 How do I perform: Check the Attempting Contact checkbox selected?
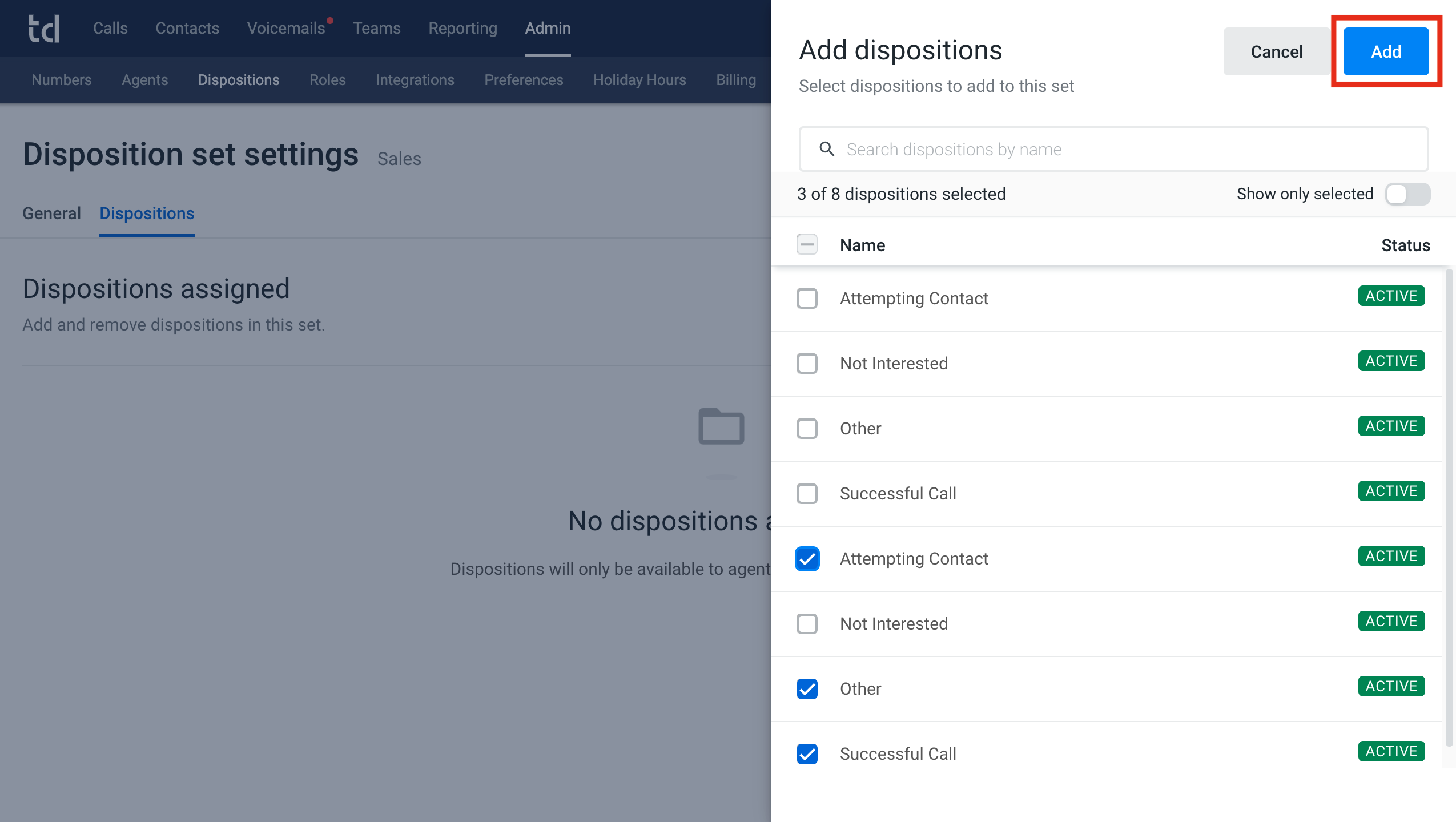[x=808, y=559]
